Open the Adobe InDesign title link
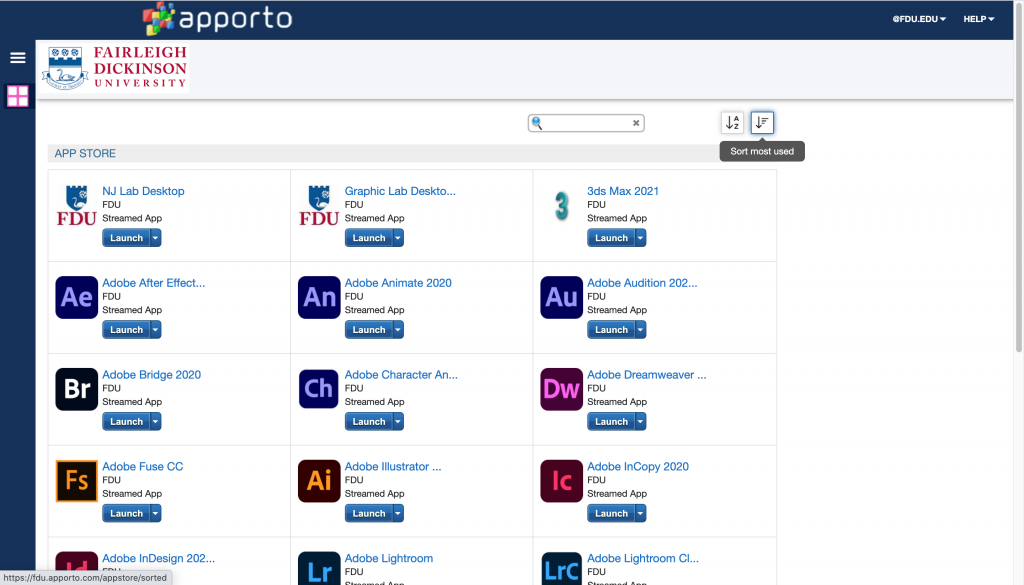 [x=158, y=558]
